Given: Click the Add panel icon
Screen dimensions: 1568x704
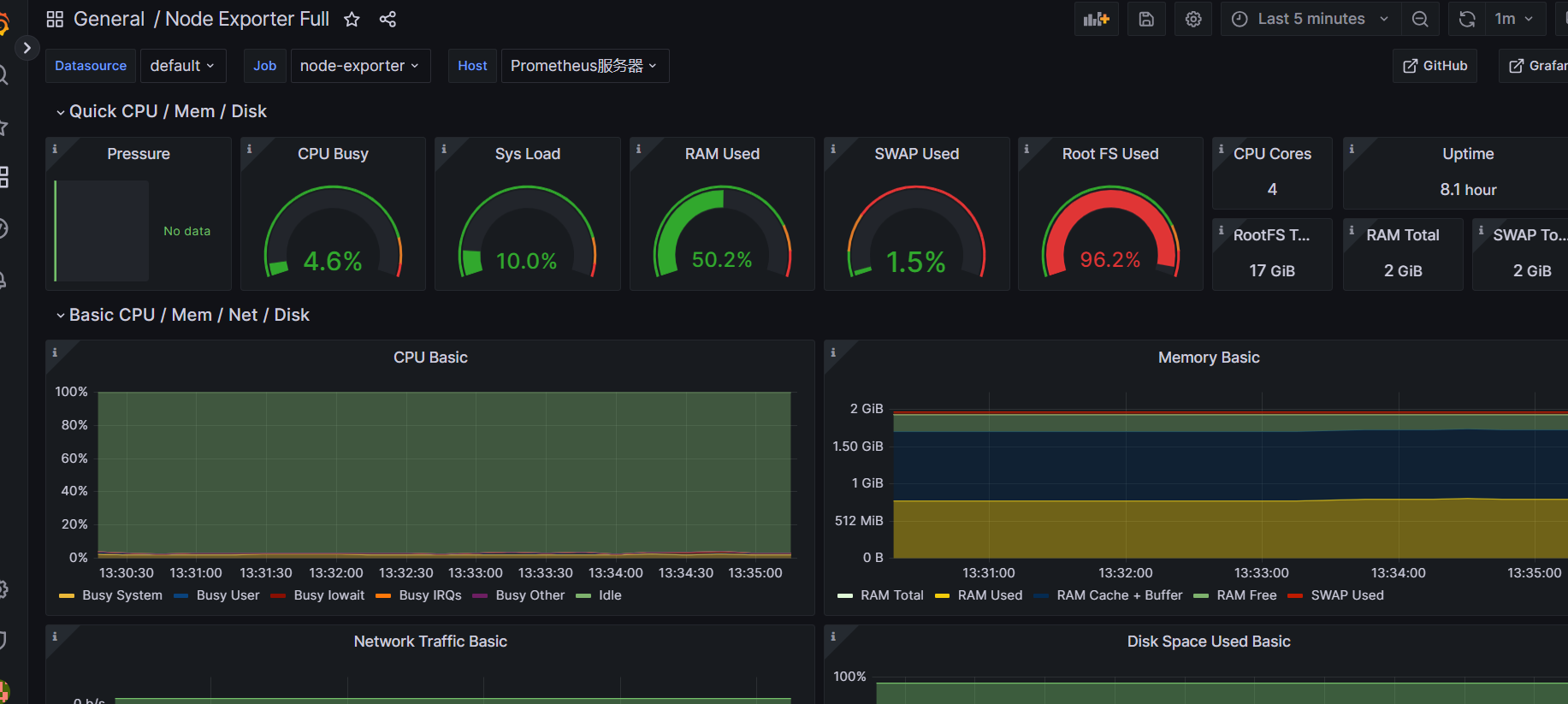Looking at the screenshot, I should tap(1095, 19).
